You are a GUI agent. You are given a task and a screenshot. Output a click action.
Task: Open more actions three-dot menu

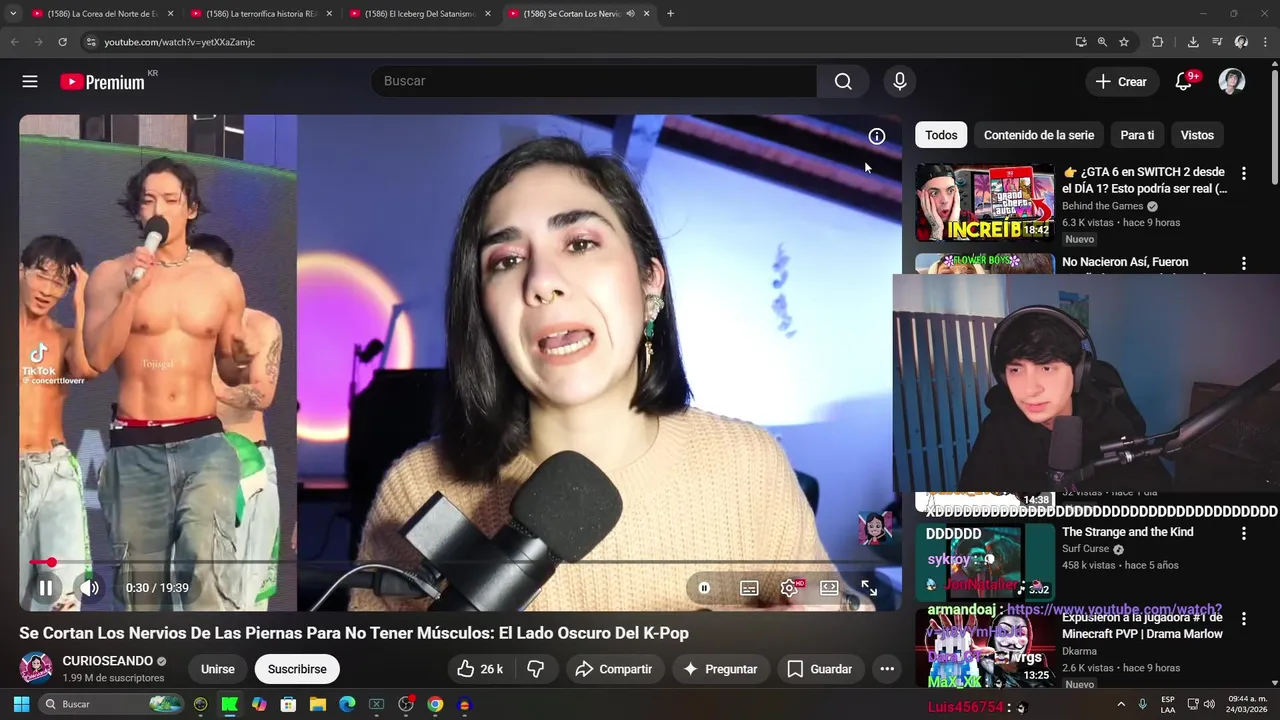click(x=887, y=669)
